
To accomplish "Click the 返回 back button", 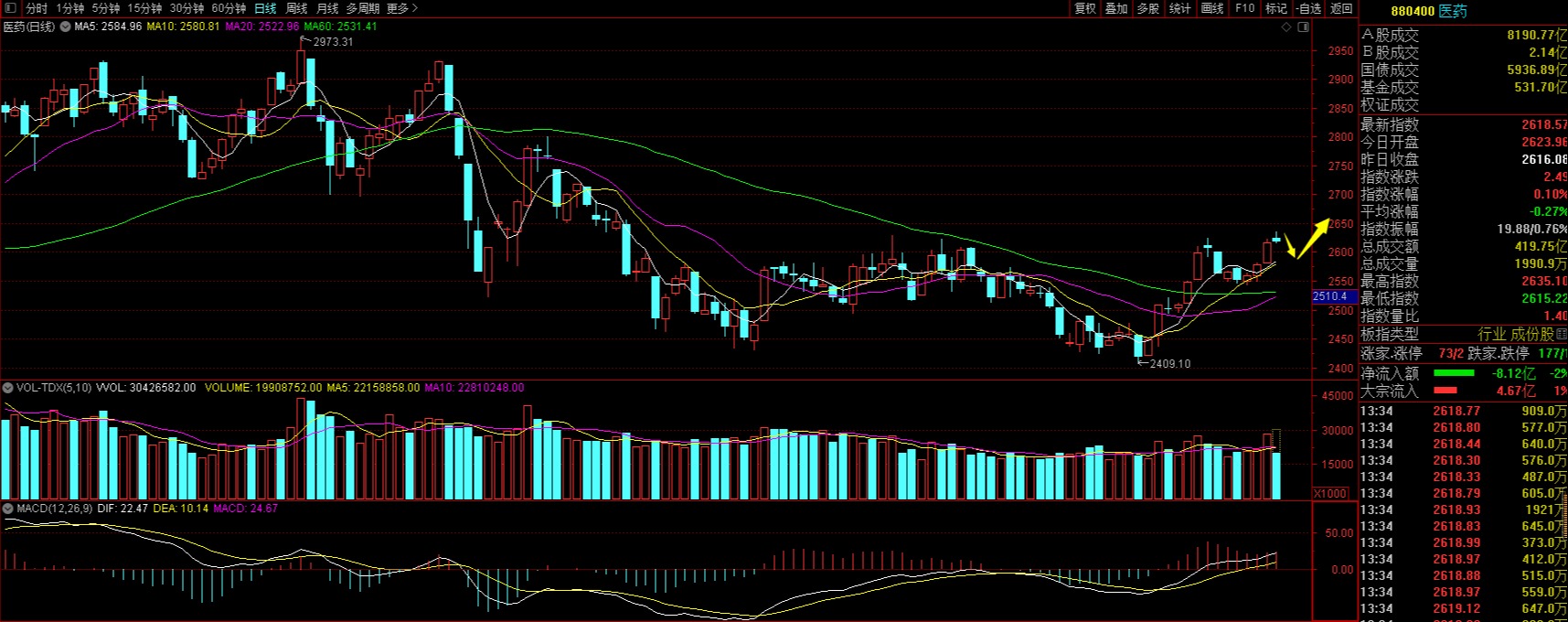I will 1341,8.
